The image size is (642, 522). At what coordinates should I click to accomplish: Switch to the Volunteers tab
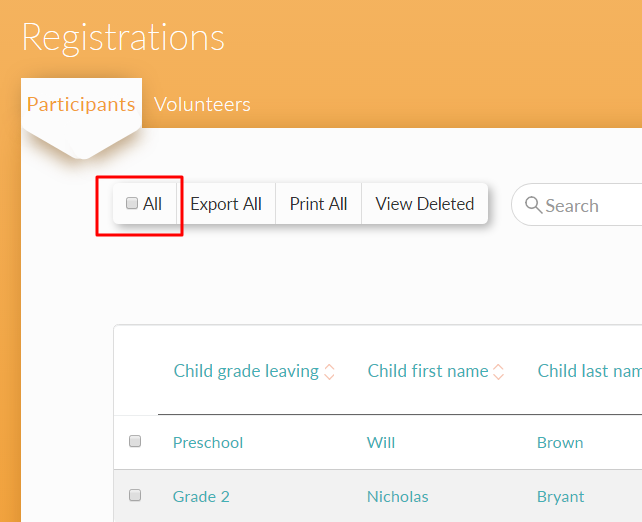click(202, 104)
